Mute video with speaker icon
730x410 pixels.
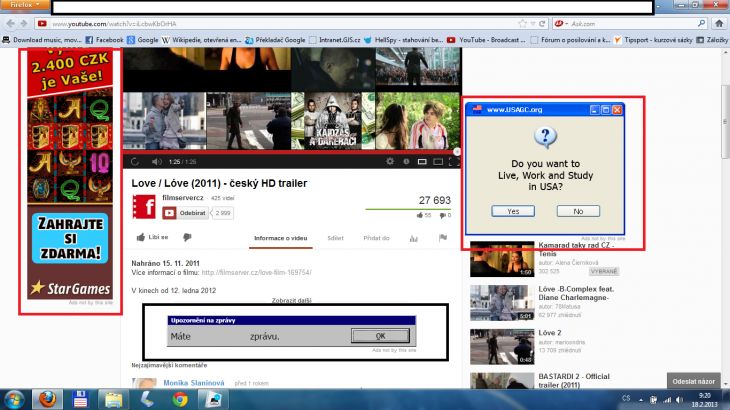[x=156, y=161]
